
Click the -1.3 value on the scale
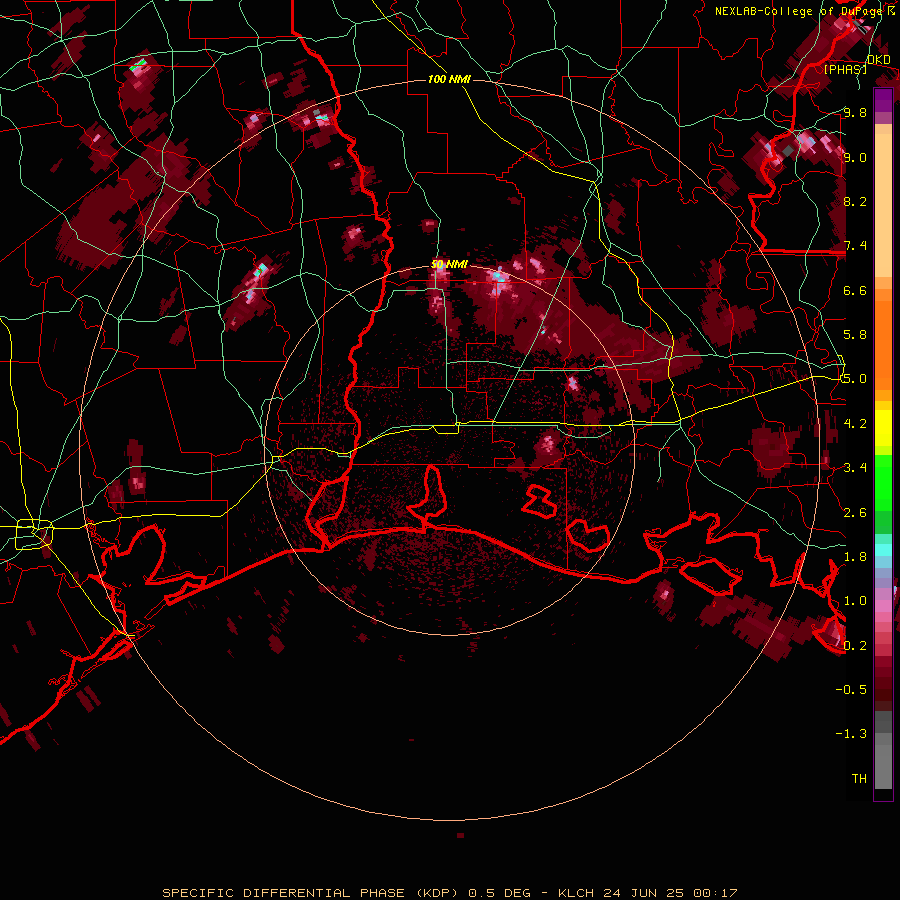[x=851, y=734]
